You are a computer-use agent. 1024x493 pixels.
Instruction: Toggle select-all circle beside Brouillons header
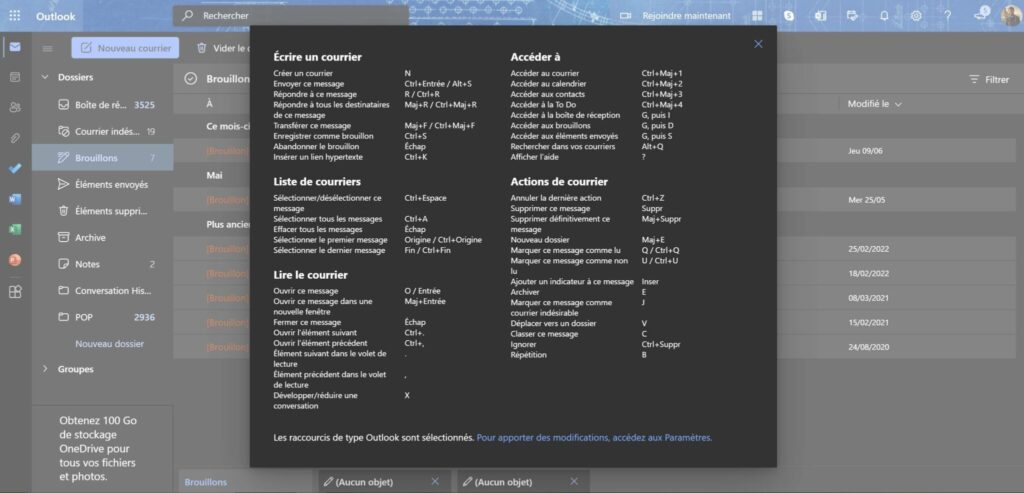click(191, 79)
